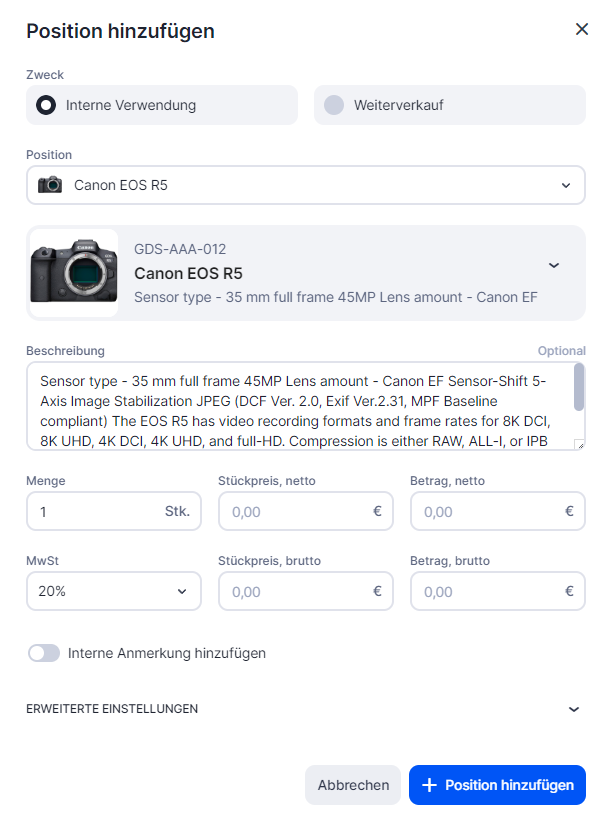
Task: Expand Erweiterte Einstellungen section
Action: [573, 709]
